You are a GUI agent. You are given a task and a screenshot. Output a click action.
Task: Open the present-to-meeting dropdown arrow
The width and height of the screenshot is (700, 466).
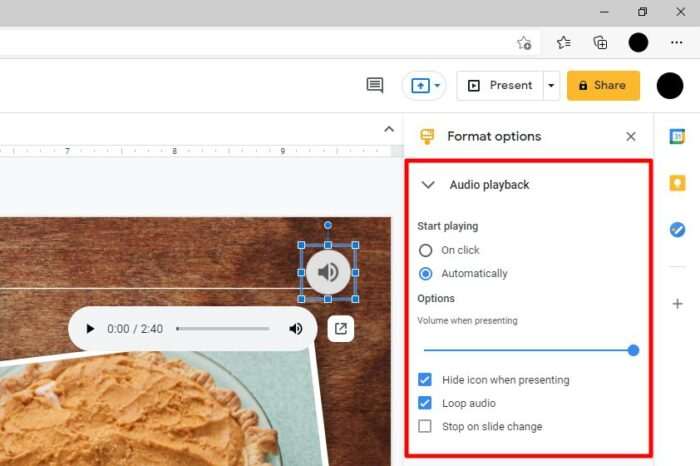point(438,85)
